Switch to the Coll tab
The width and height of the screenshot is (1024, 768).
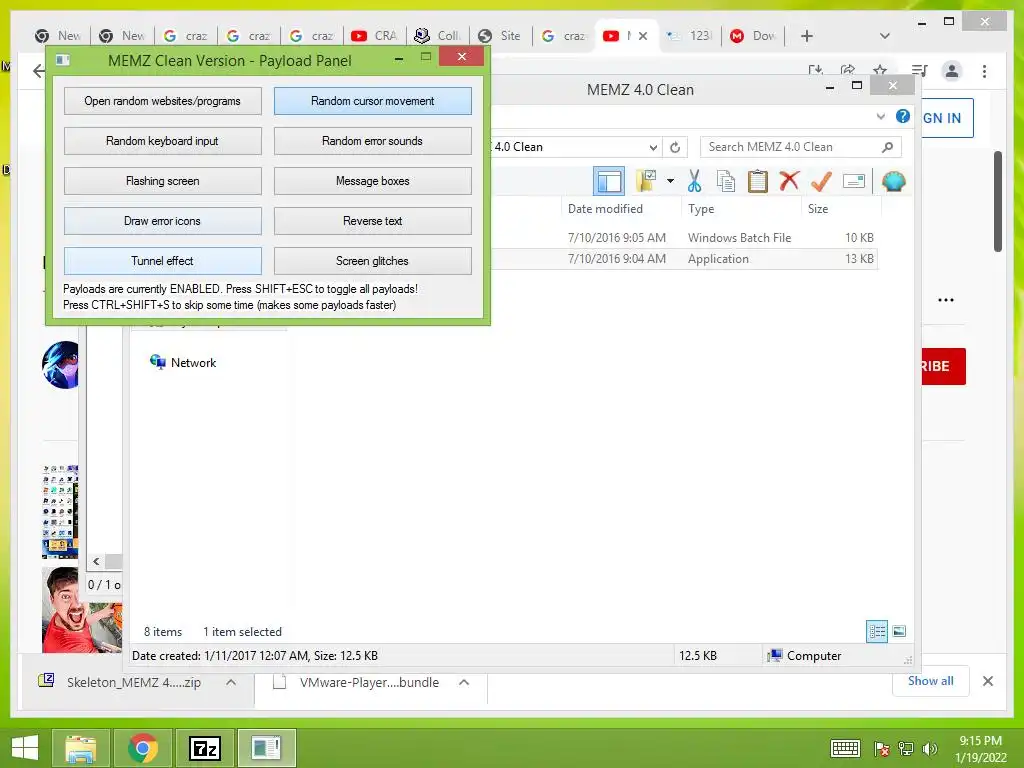pyautogui.click(x=438, y=36)
